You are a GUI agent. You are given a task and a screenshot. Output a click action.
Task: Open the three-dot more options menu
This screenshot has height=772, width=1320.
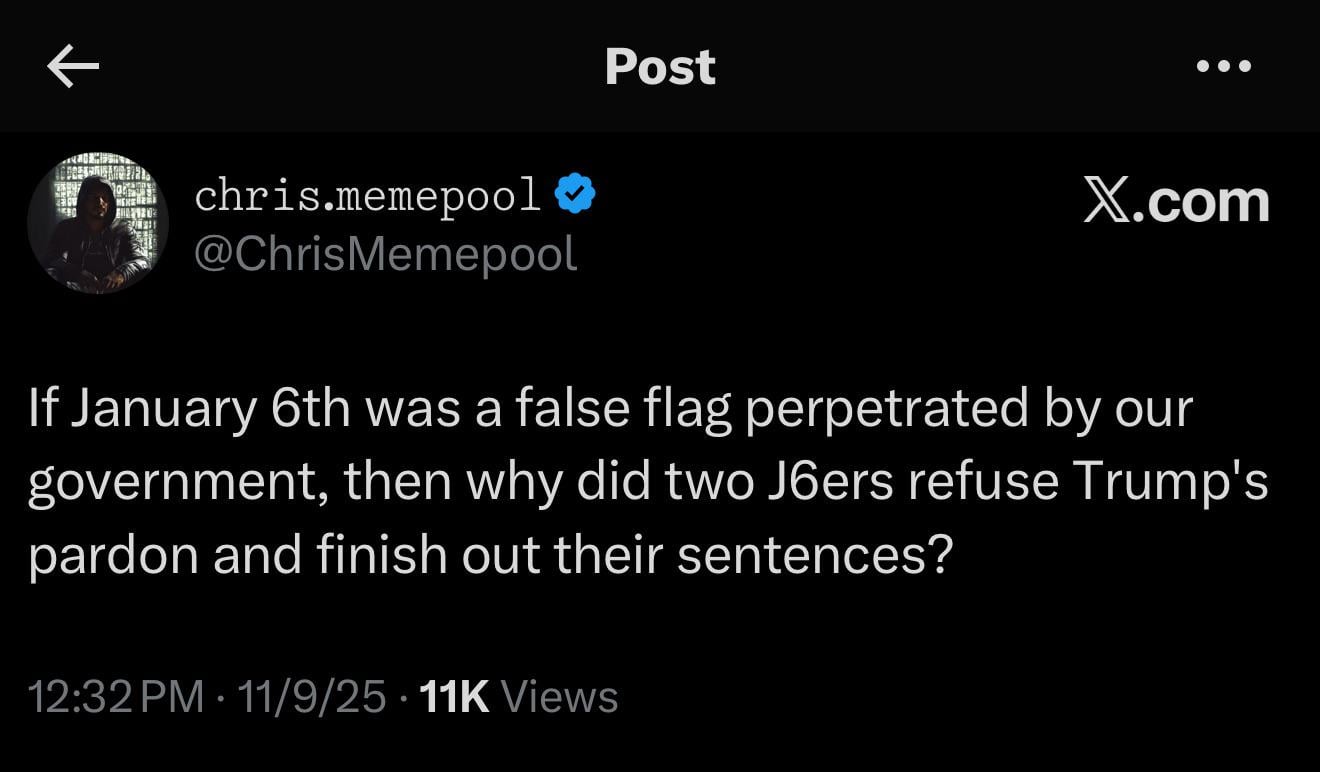pyautogui.click(x=1223, y=67)
